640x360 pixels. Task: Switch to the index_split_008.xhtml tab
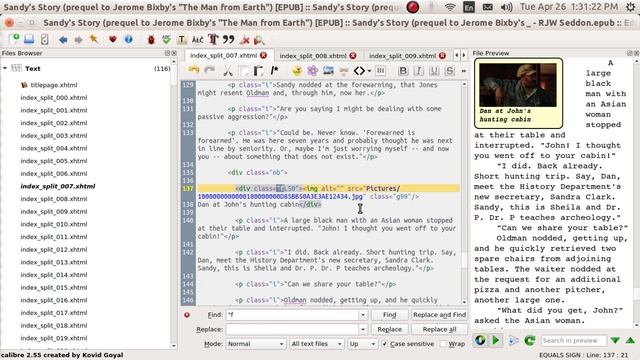click(313, 56)
